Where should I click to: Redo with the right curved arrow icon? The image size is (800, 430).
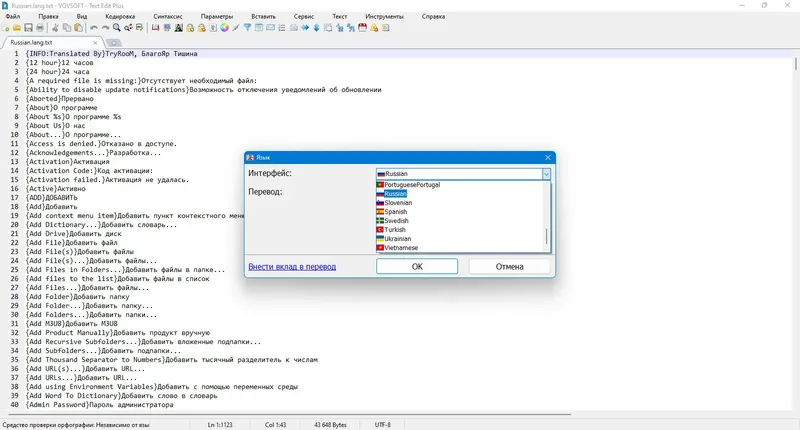[x=105, y=28]
